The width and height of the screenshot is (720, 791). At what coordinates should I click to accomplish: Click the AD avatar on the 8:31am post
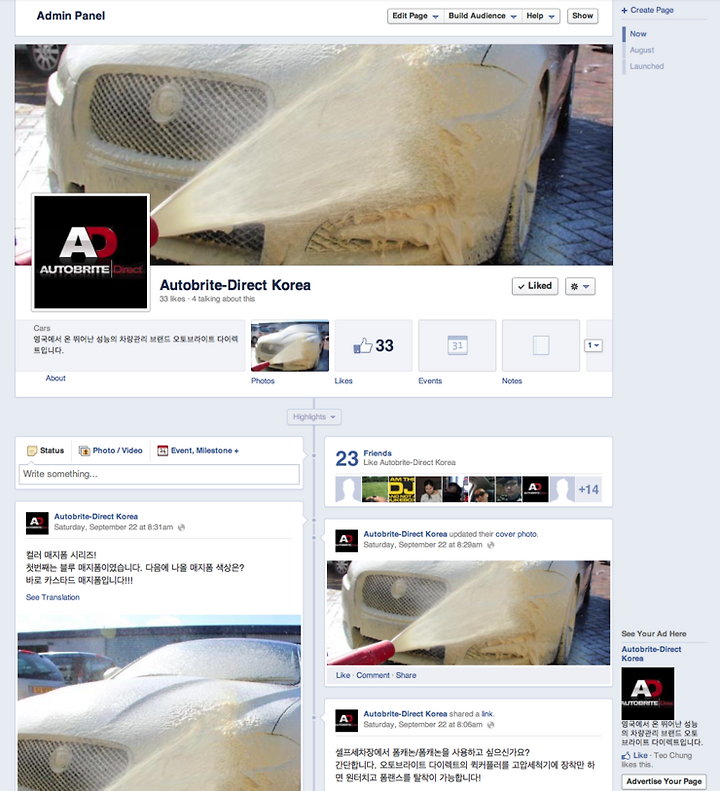37,523
